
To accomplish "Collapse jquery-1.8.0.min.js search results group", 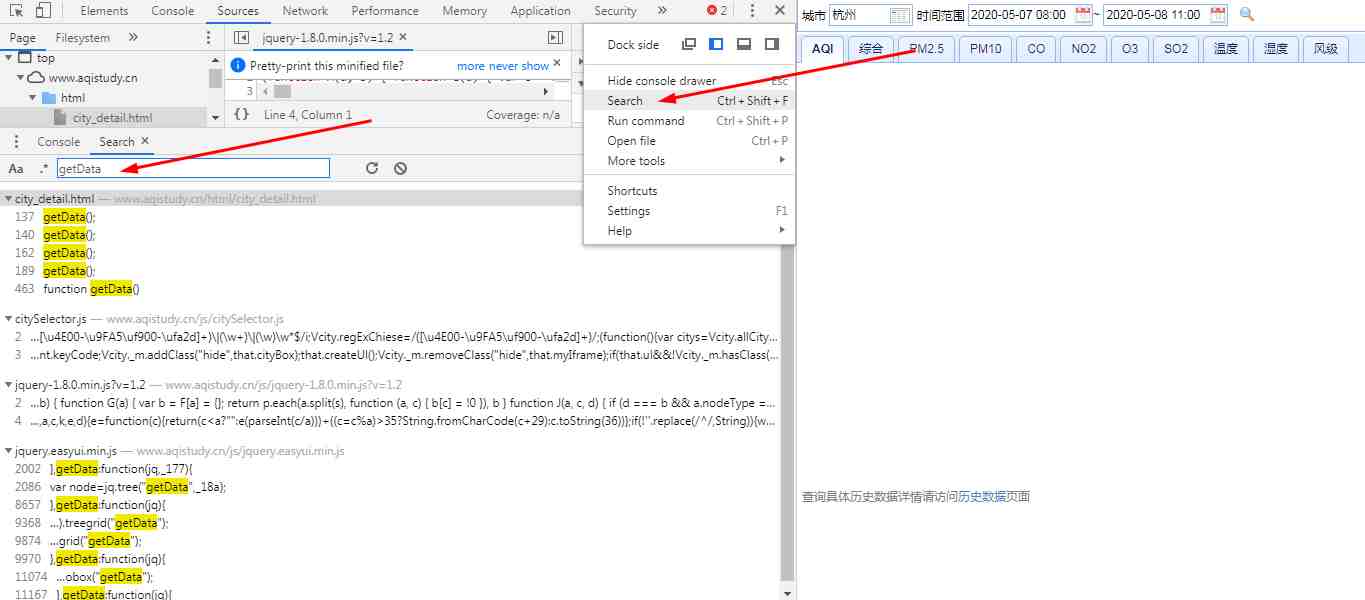I will (8, 384).
